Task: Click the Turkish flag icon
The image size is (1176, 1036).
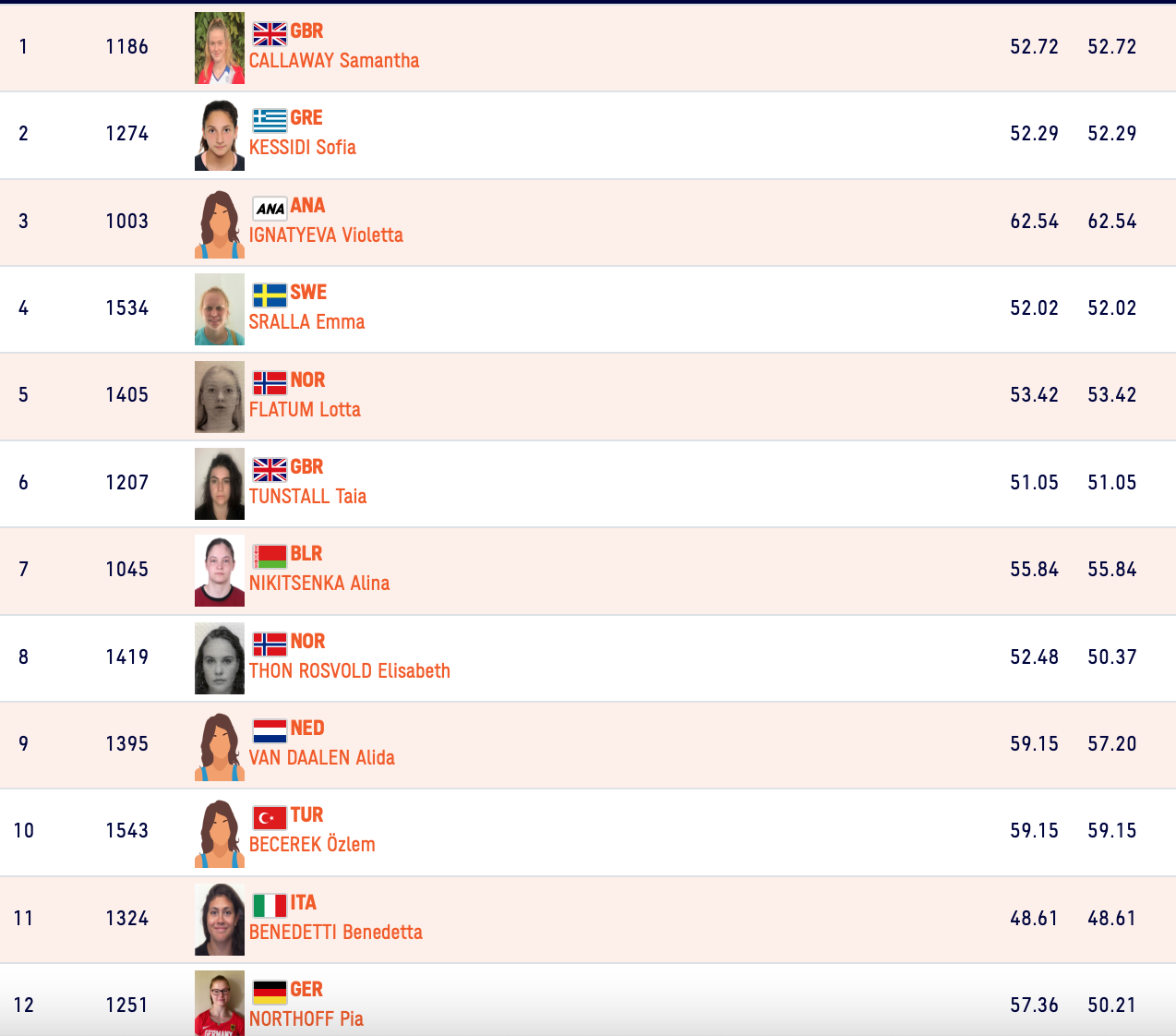Action: tap(270, 818)
